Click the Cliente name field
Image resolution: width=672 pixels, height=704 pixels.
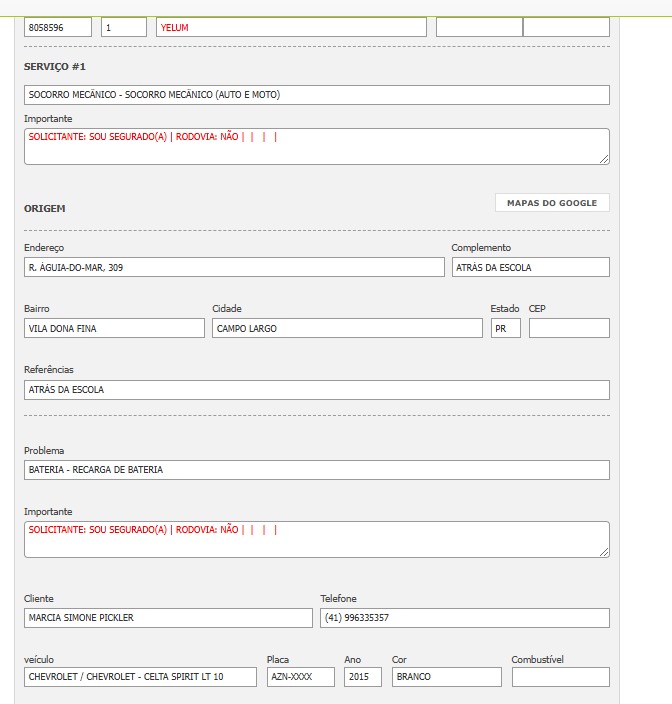point(168,618)
